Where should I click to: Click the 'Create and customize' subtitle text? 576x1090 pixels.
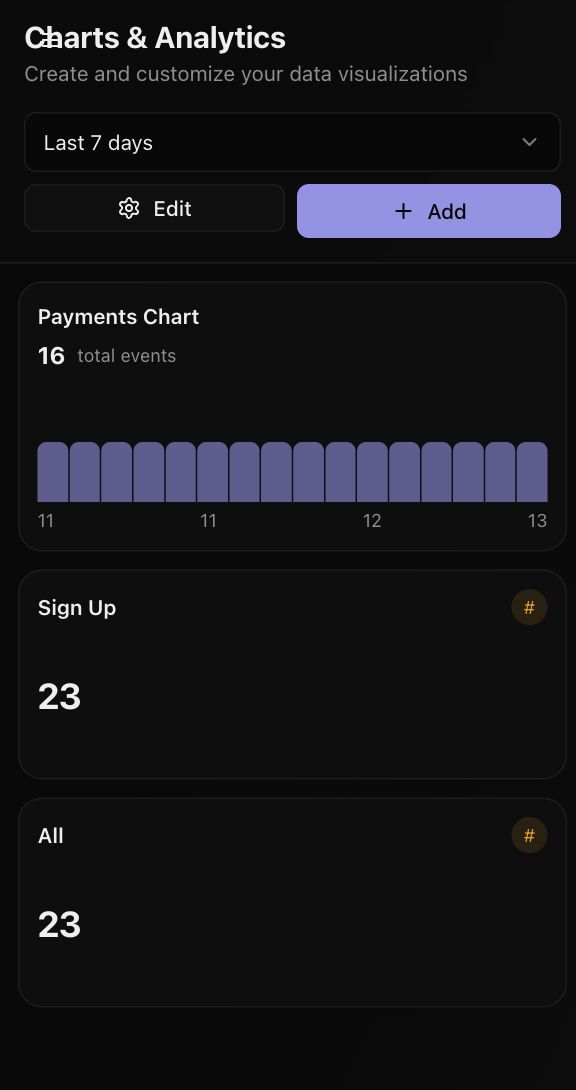point(246,73)
